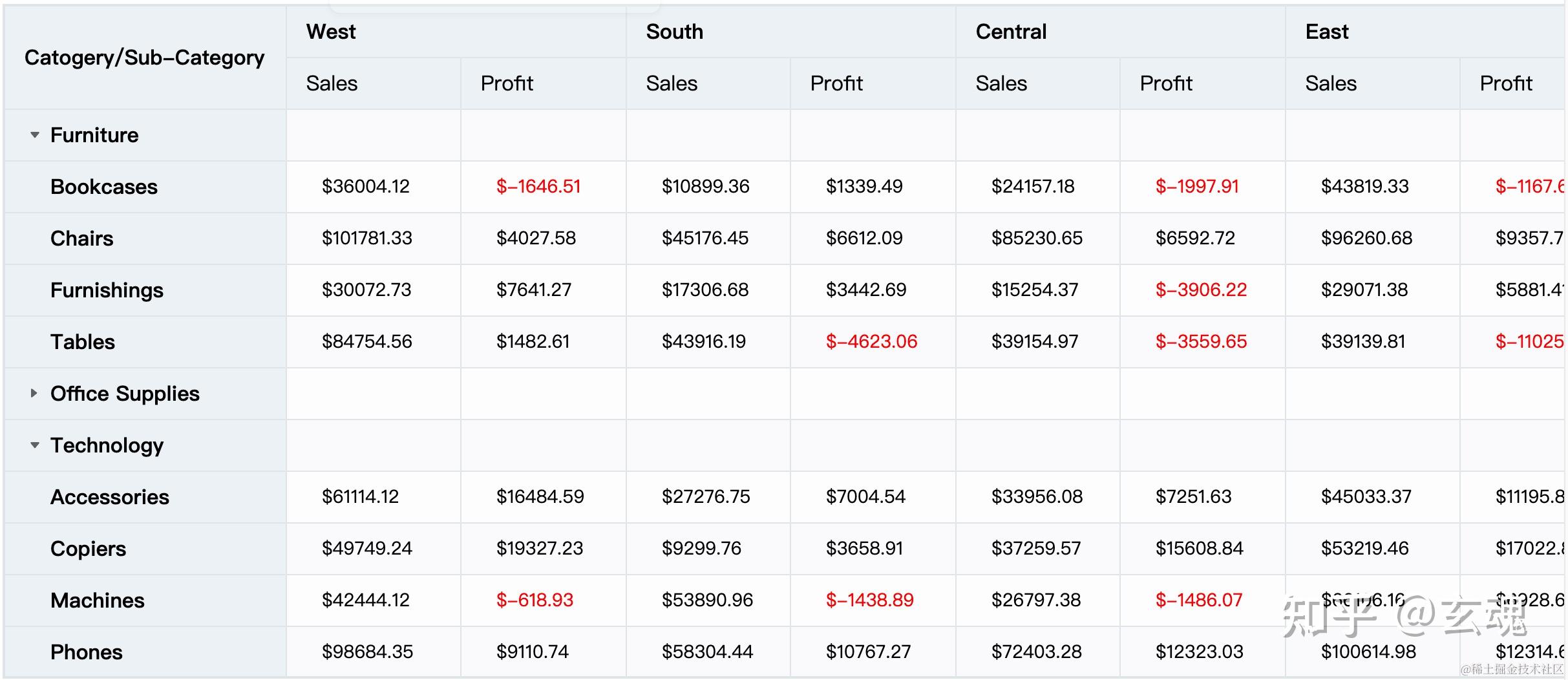Click the Machines row header

[x=98, y=600]
